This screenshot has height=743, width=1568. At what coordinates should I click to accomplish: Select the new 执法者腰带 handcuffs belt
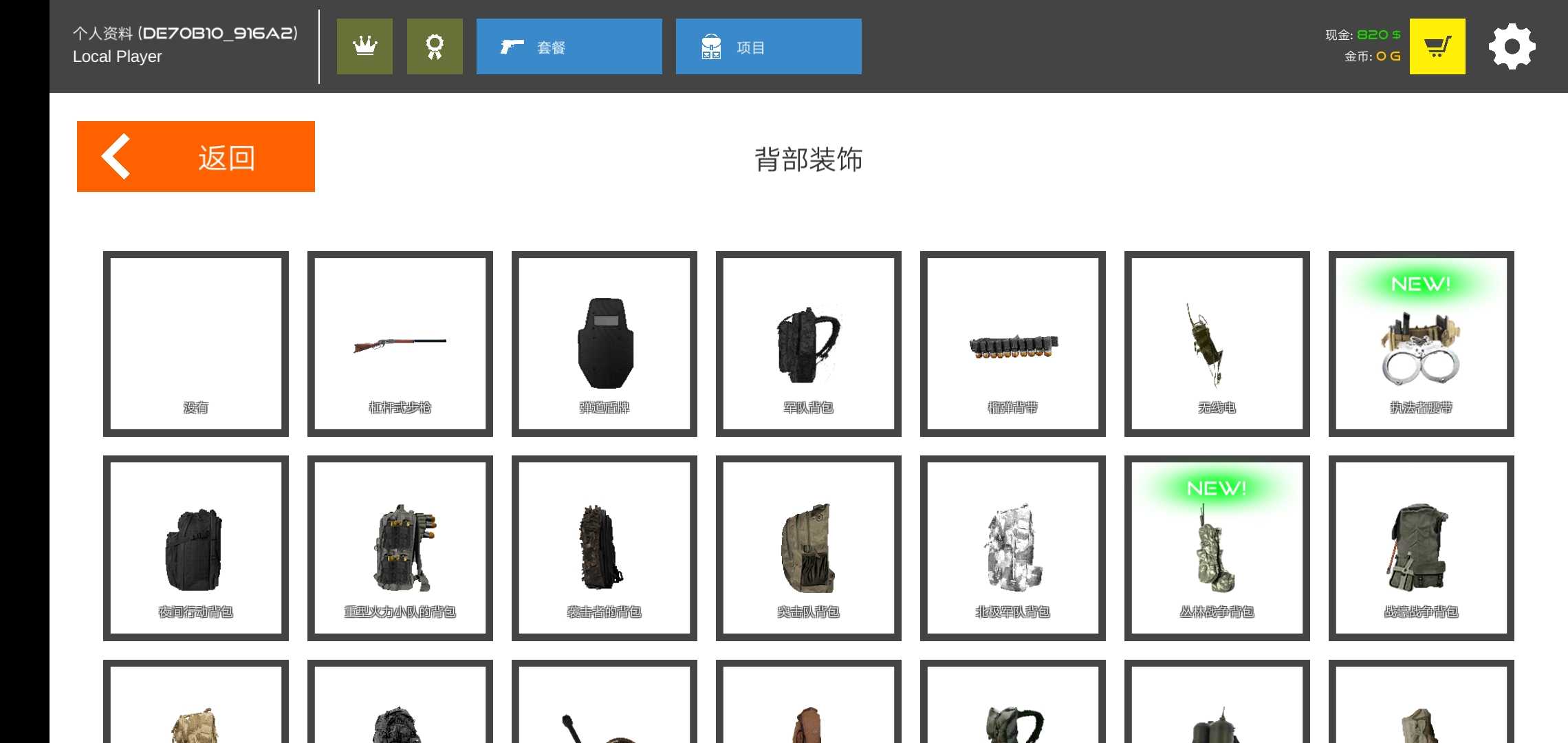click(1422, 344)
